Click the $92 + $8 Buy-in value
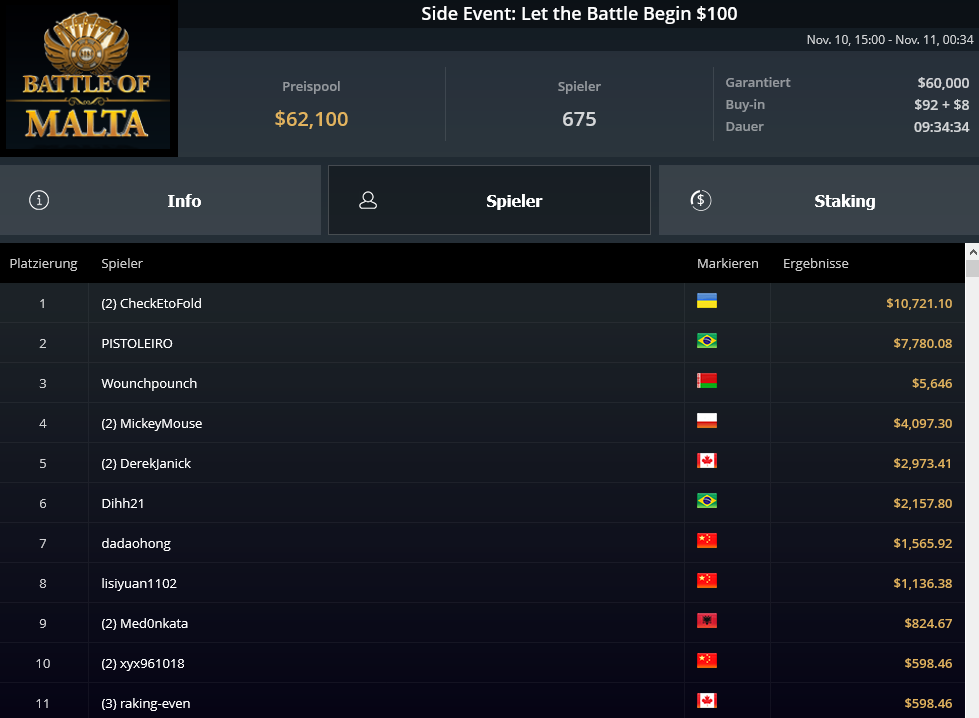Viewport: 979px width, 718px height. point(942,105)
